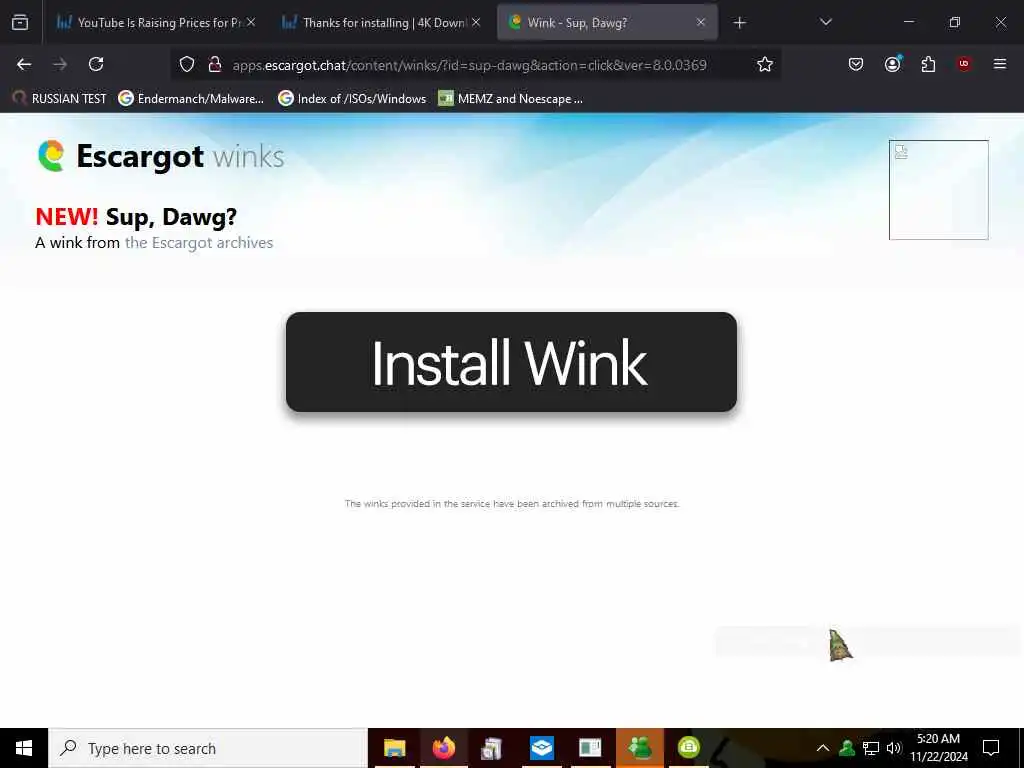Viewport: 1024px width, 768px height.
Task: Open a new browser tab
Action: click(x=739, y=23)
